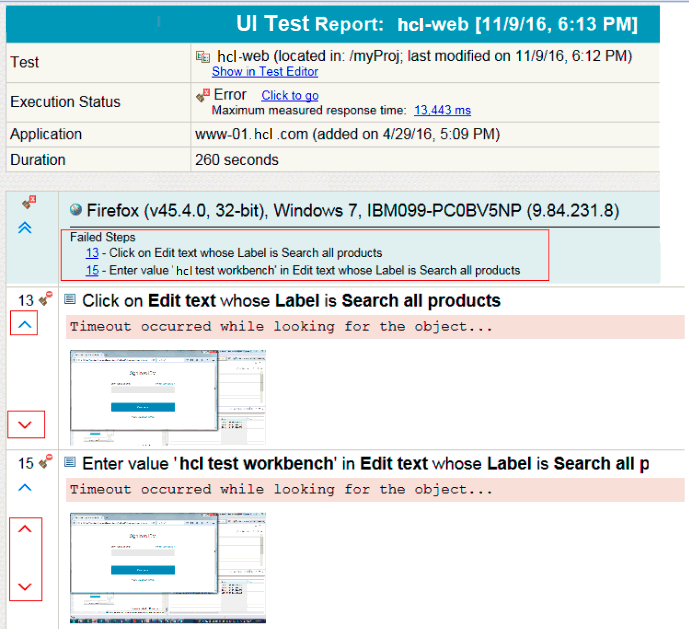Viewport: 689px width, 629px height.
Task: Click the step number 15 label
Action: (x=25, y=463)
